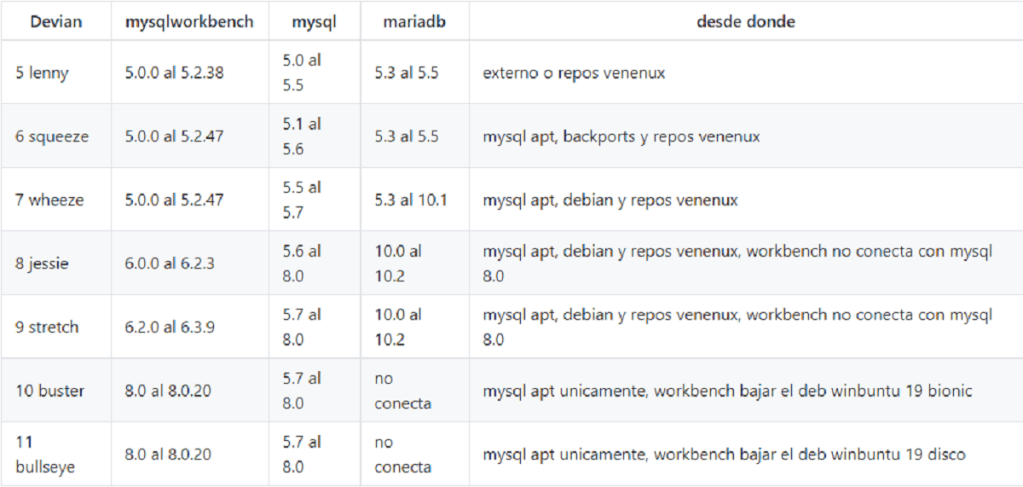Click the 6.0.0 al 6.2.3 cell

point(170,263)
